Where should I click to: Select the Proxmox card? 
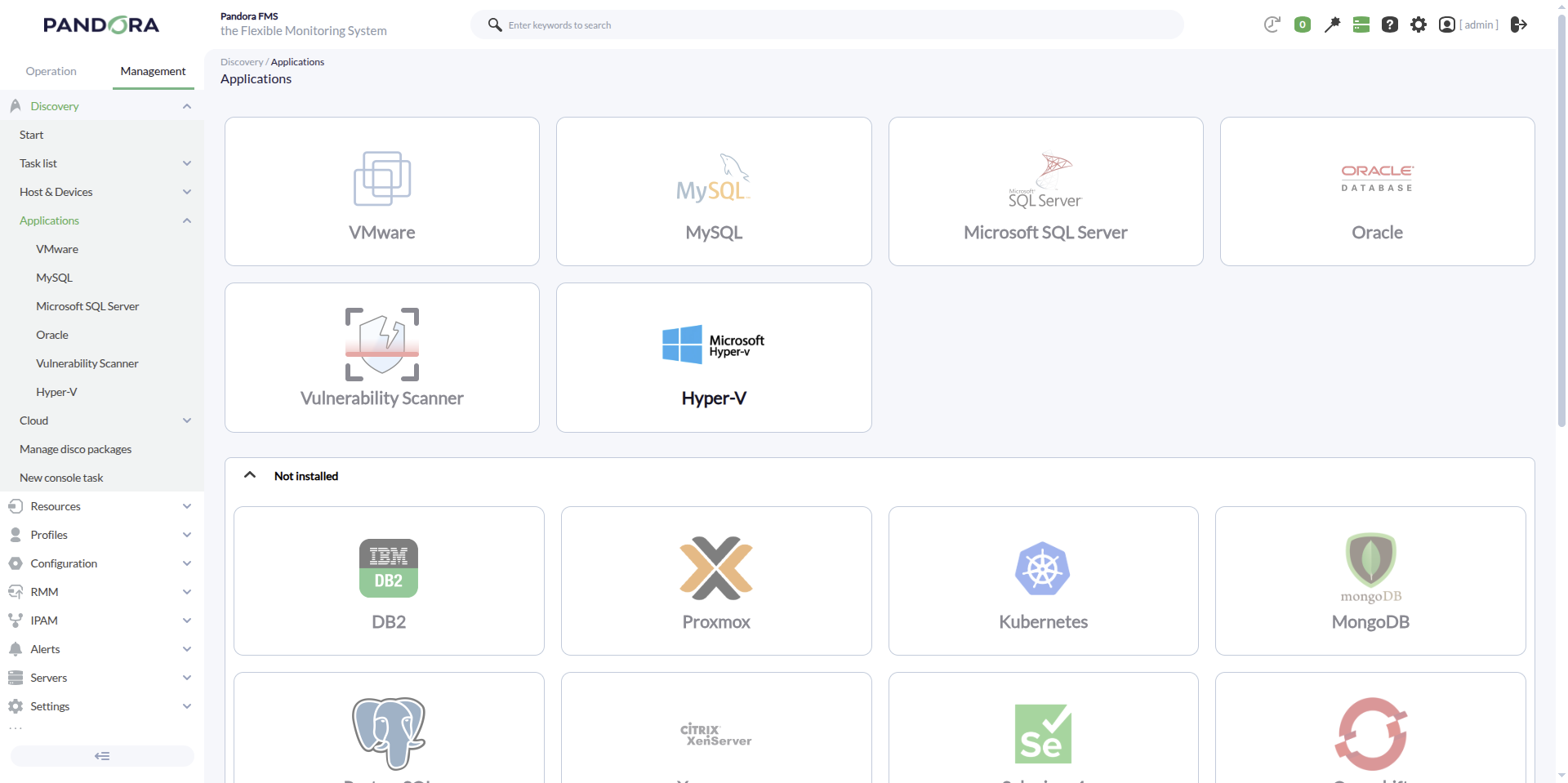[x=716, y=581]
